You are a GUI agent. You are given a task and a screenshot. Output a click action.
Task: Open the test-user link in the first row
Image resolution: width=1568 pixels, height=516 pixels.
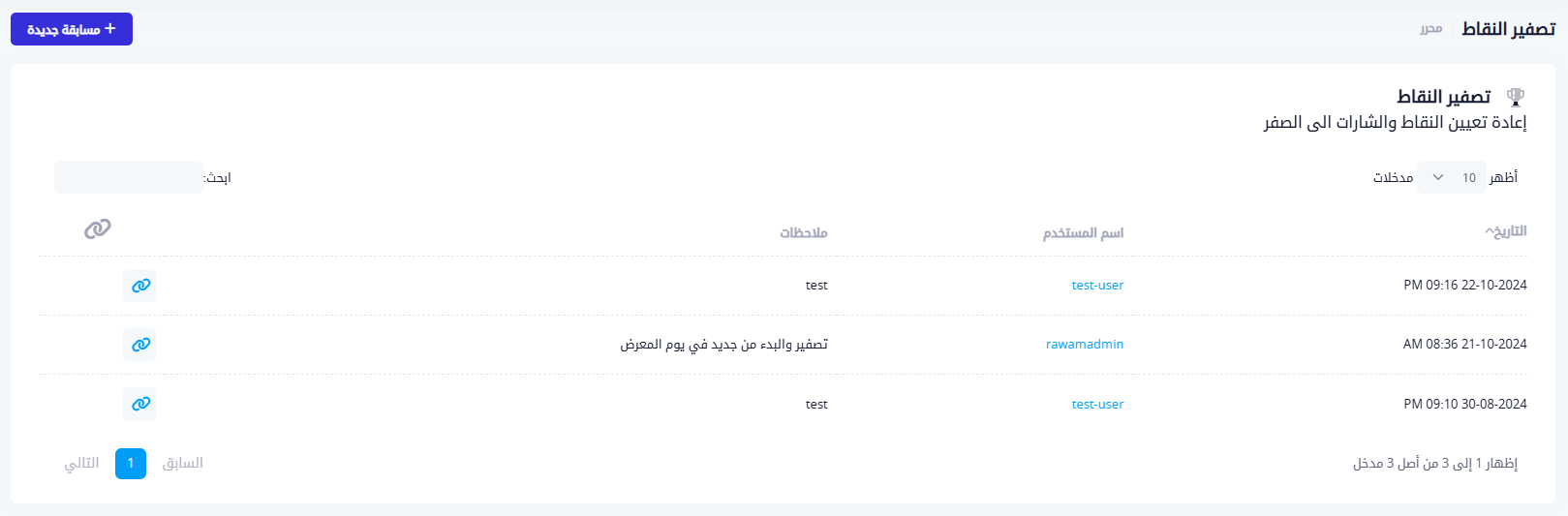(1097, 286)
